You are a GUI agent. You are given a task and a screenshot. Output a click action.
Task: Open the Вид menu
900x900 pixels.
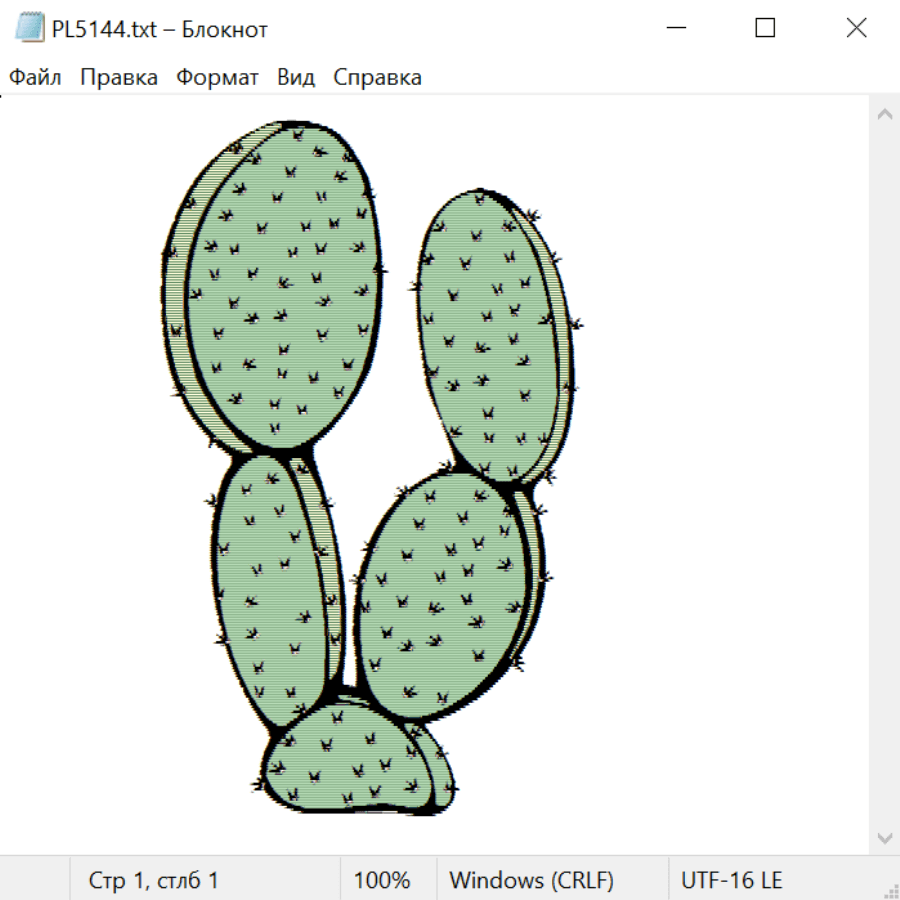click(x=296, y=78)
